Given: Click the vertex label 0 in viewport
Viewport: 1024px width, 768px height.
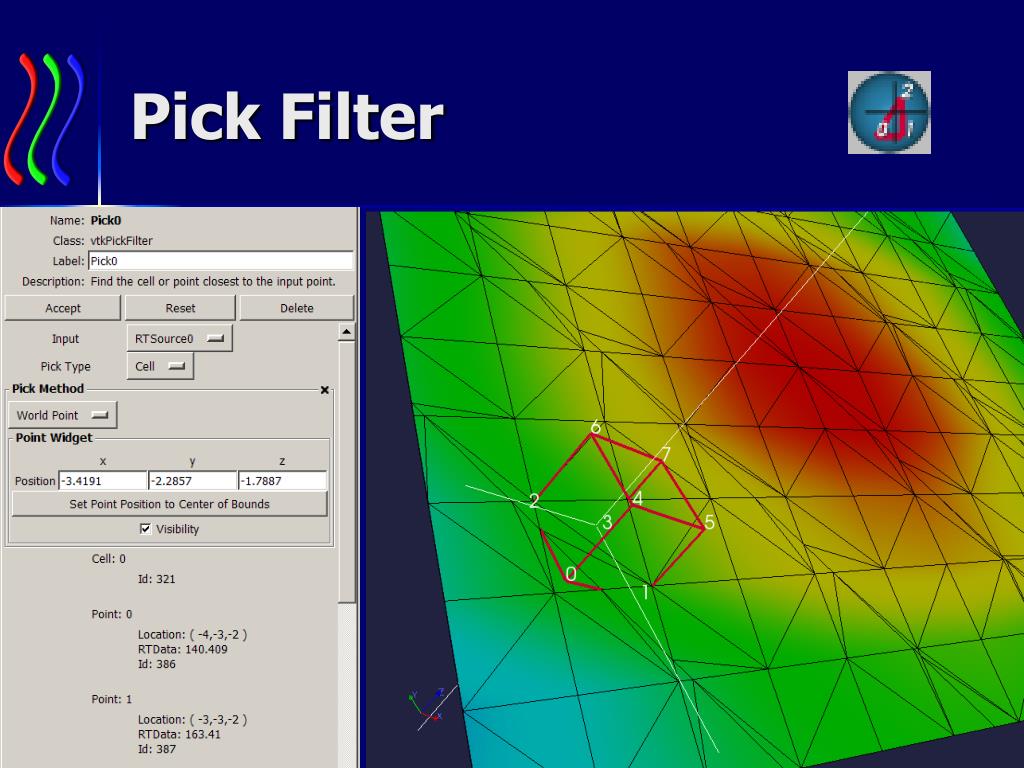Looking at the screenshot, I should (571, 573).
